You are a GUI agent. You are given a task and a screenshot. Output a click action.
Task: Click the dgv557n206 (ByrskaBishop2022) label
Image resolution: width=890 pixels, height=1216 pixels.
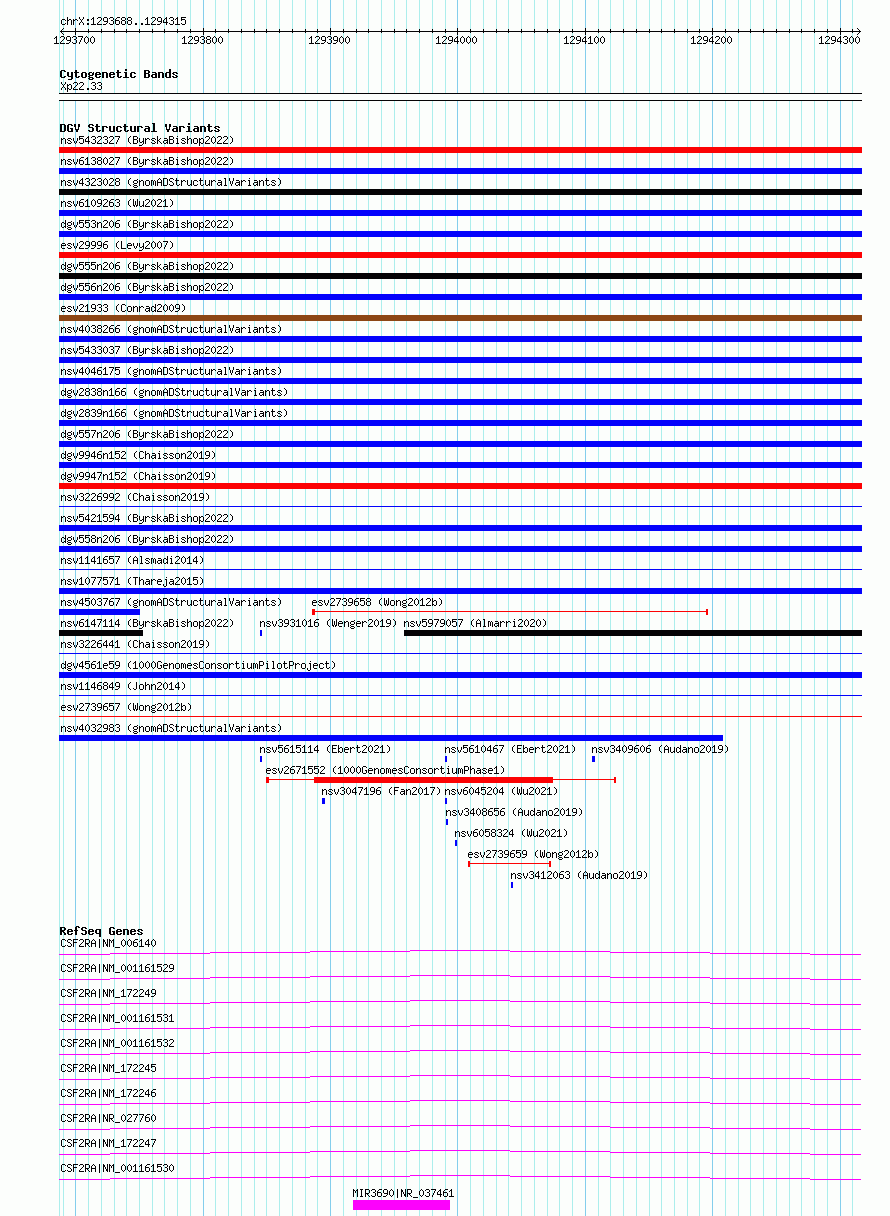click(147, 434)
